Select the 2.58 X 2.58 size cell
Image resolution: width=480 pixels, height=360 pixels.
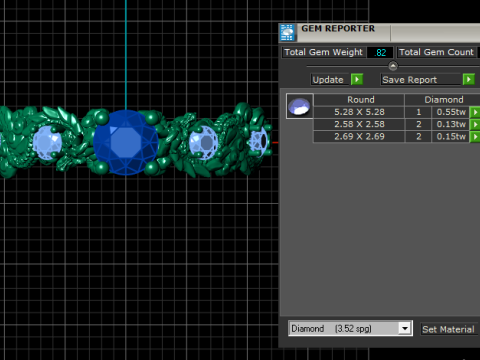coord(359,124)
